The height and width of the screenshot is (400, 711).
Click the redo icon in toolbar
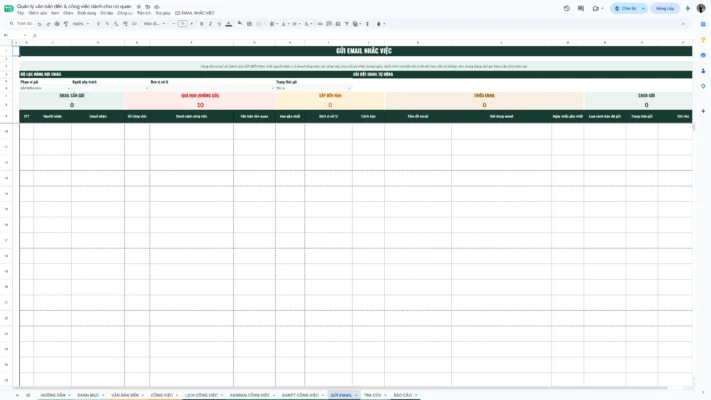pos(48,24)
